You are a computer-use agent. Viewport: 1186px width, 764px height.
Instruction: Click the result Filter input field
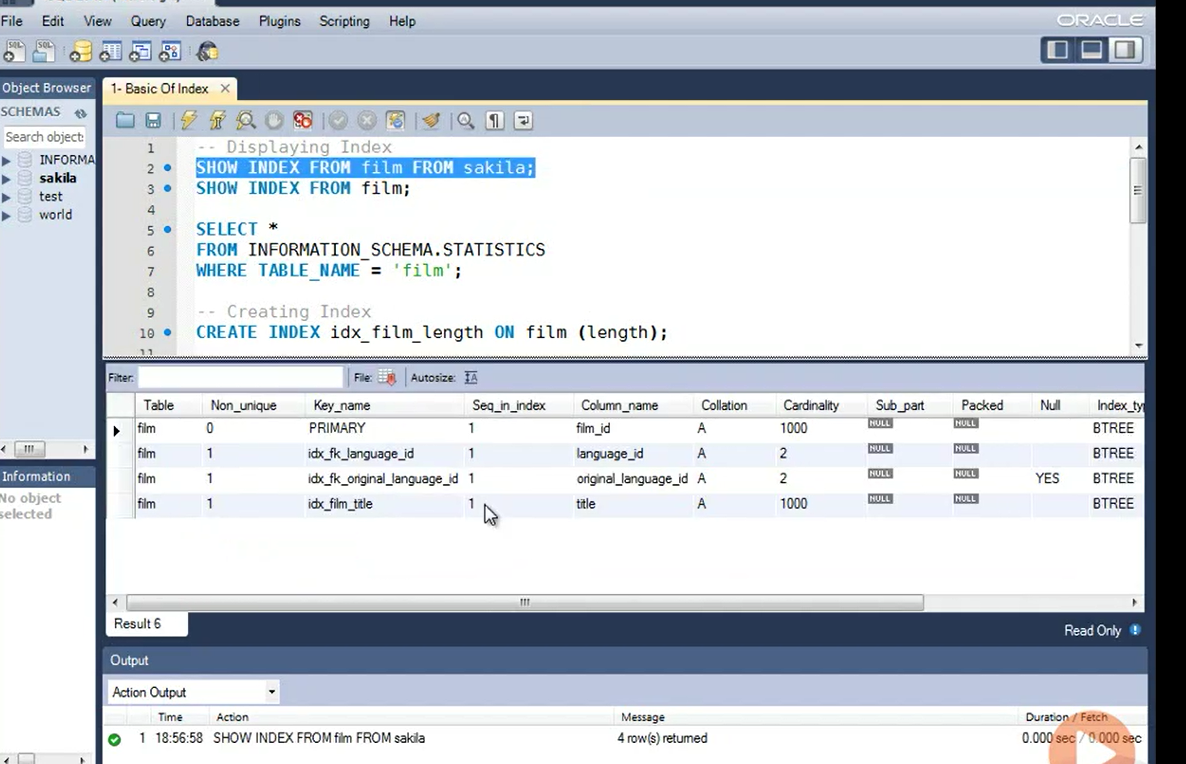pos(240,378)
